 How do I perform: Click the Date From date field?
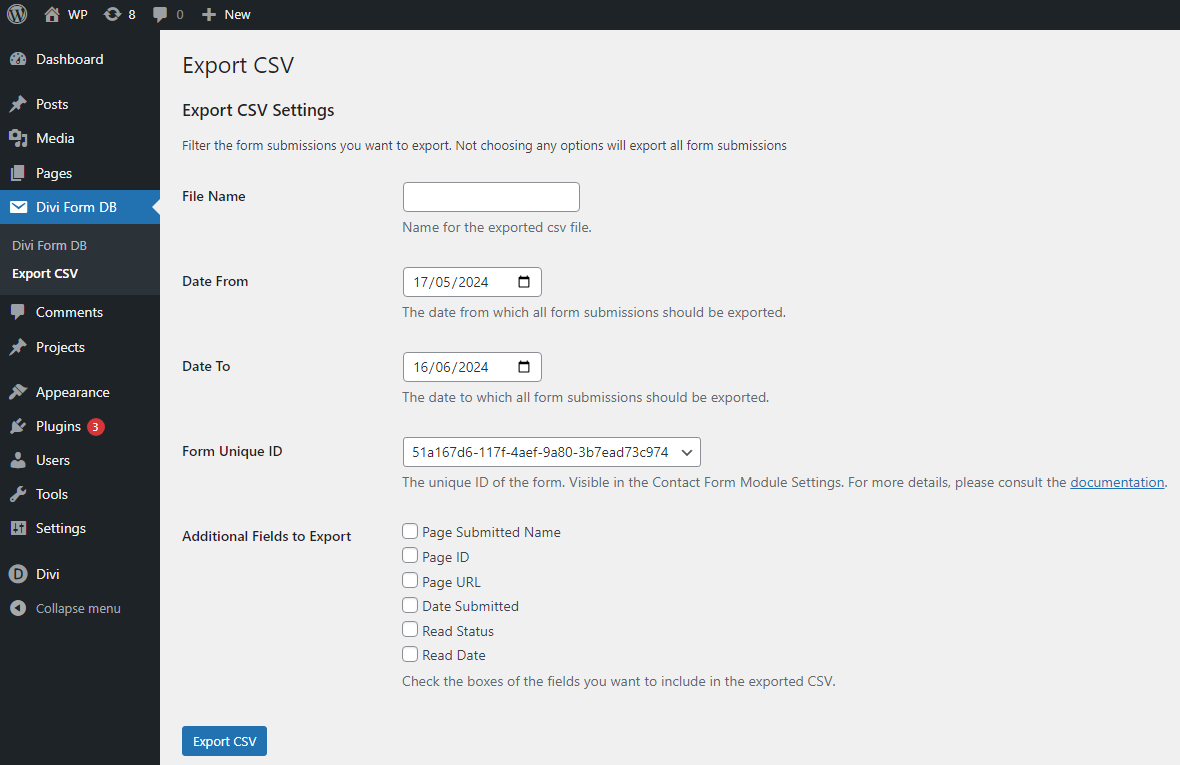tap(472, 282)
